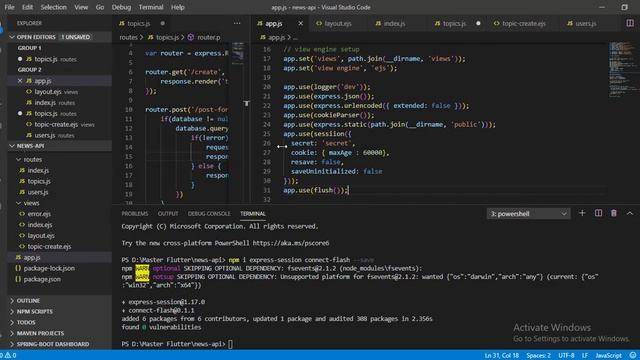Open more actions in left editor group

click(x=237, y=23)
